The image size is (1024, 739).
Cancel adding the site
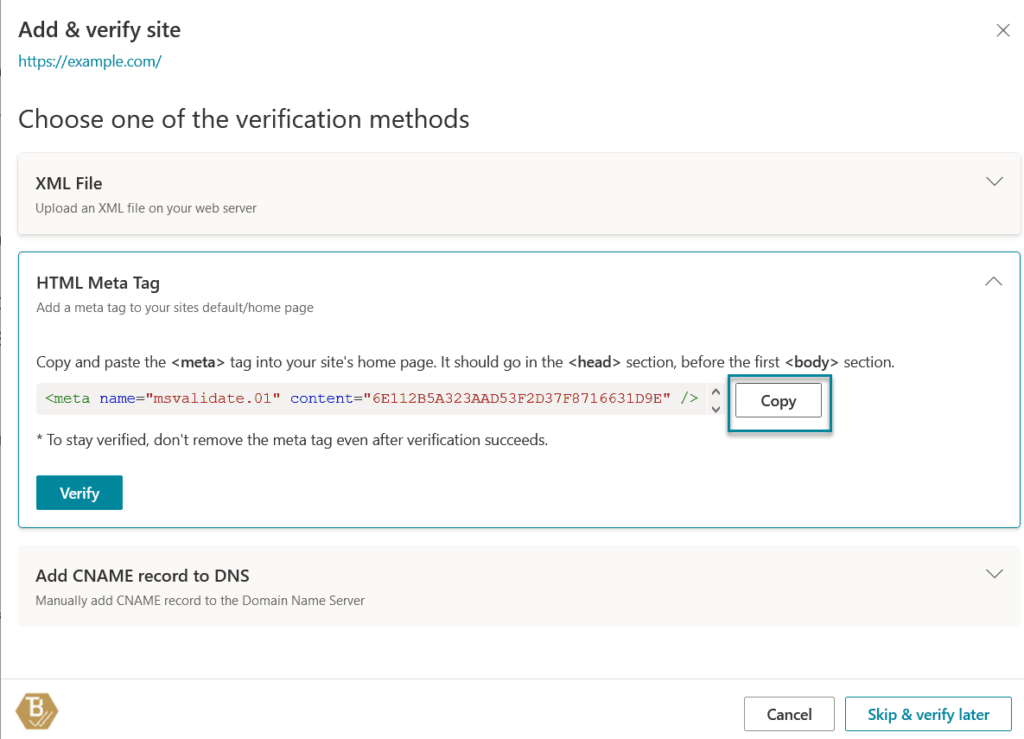(789, 713)
